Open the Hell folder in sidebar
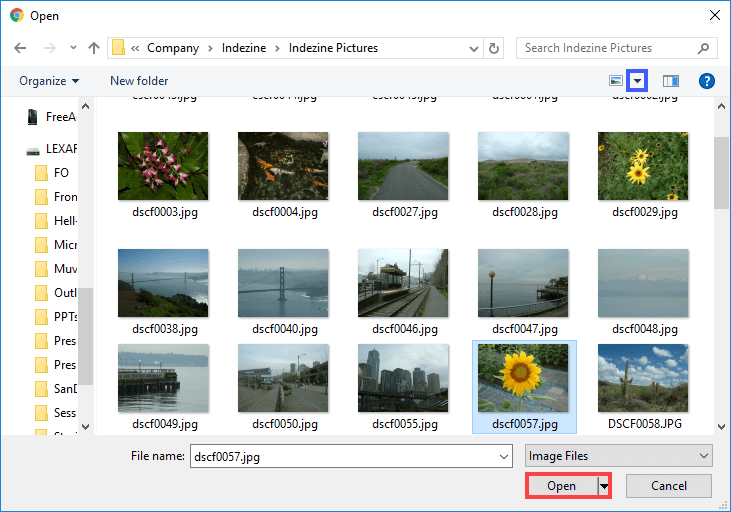The image size is (731, 512). (56, 221)
